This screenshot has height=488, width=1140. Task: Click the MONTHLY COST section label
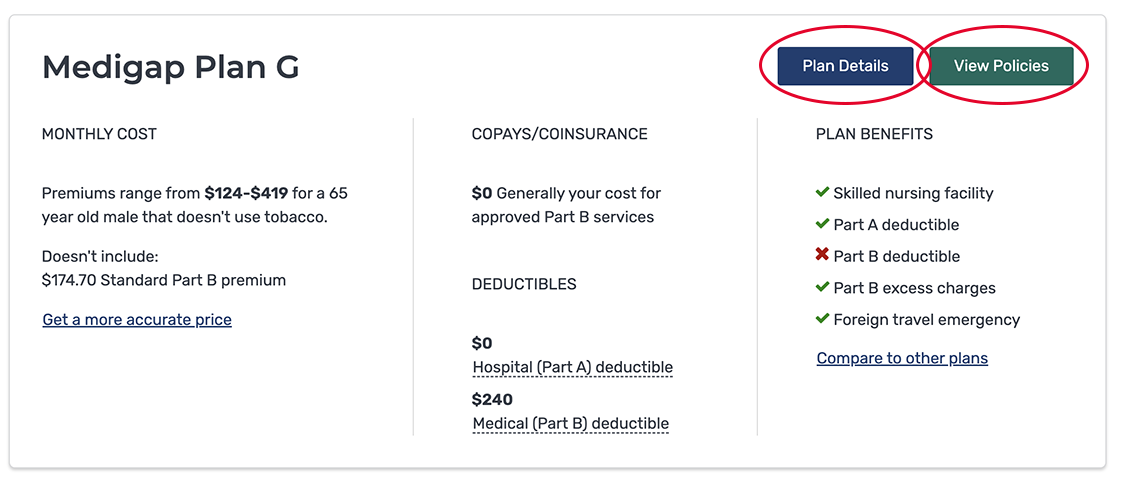point(99,134)
